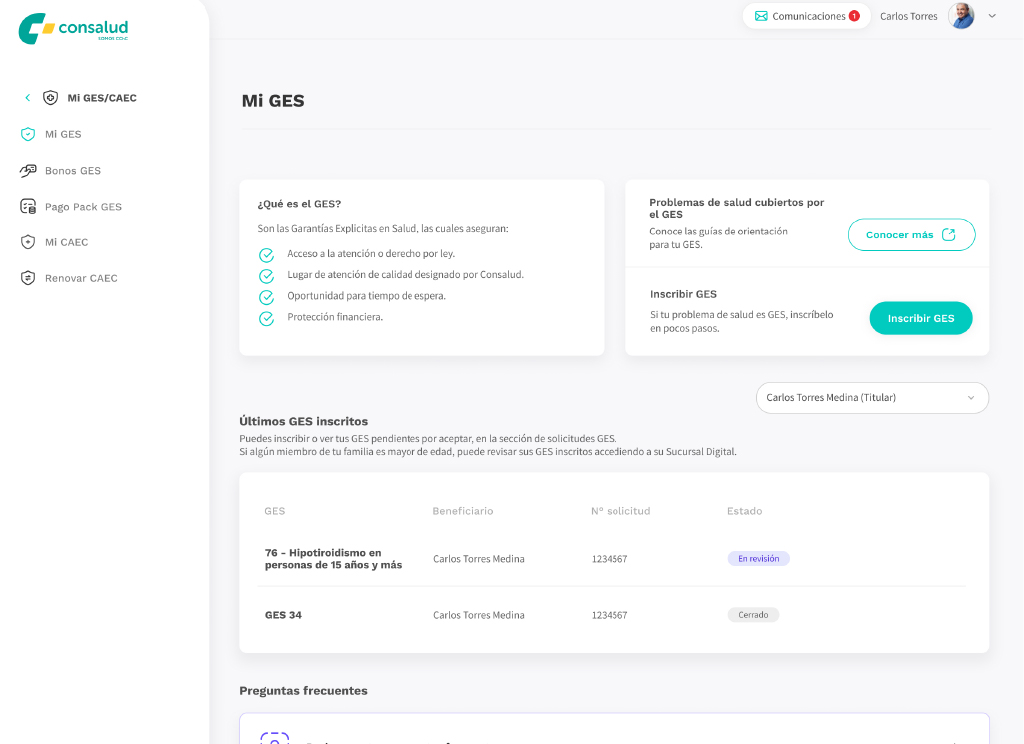Screen dimensions: 1024x744
Task: Click the Comunicaciones envelope icon
Action: pos(761,16)
